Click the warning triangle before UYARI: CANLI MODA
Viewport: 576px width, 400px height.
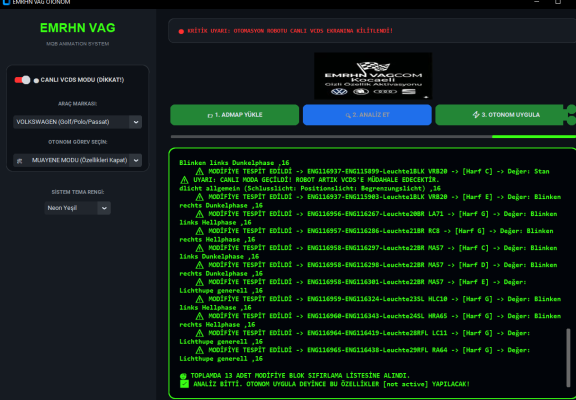[184, 180]
